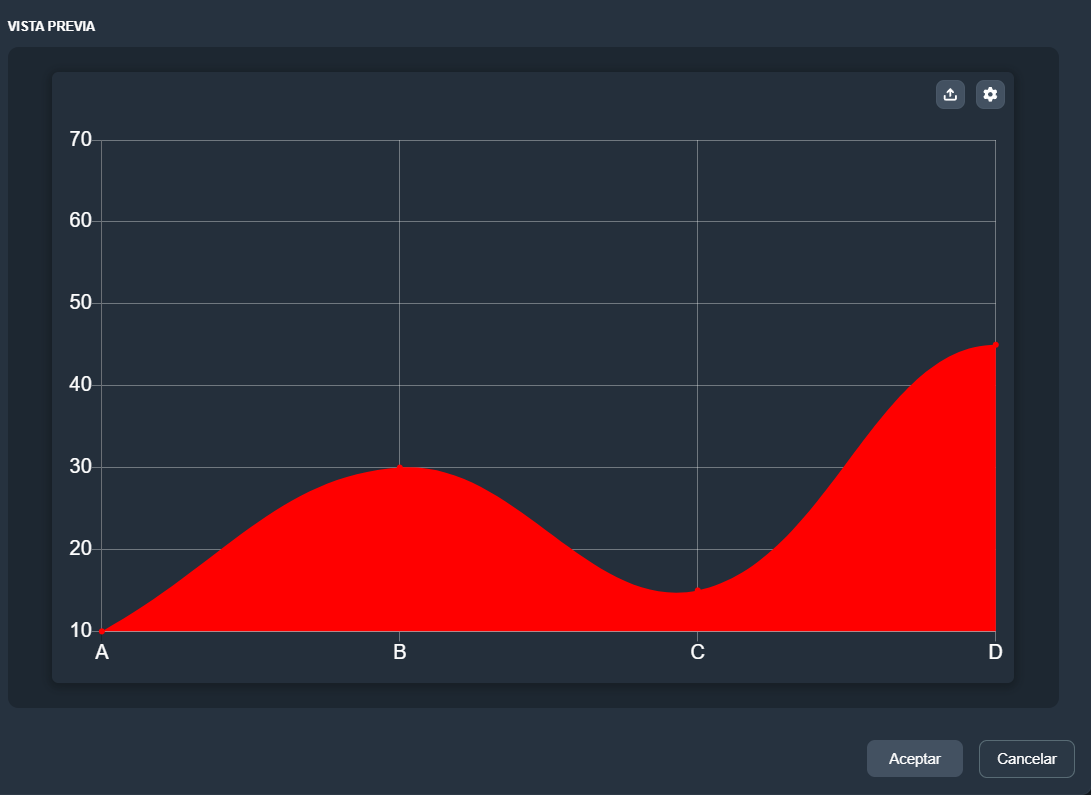Click the 50 y-axis label

81,303
